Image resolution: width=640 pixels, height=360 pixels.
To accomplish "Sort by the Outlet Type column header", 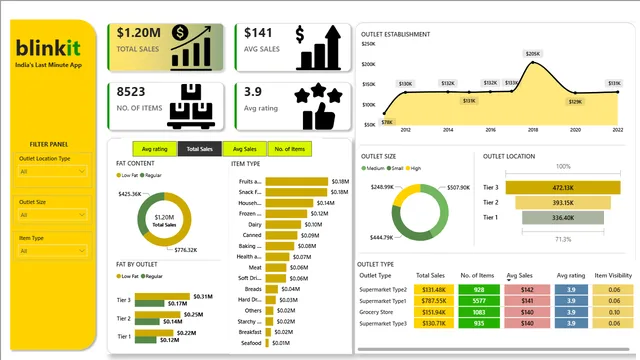I will point(375,276).
